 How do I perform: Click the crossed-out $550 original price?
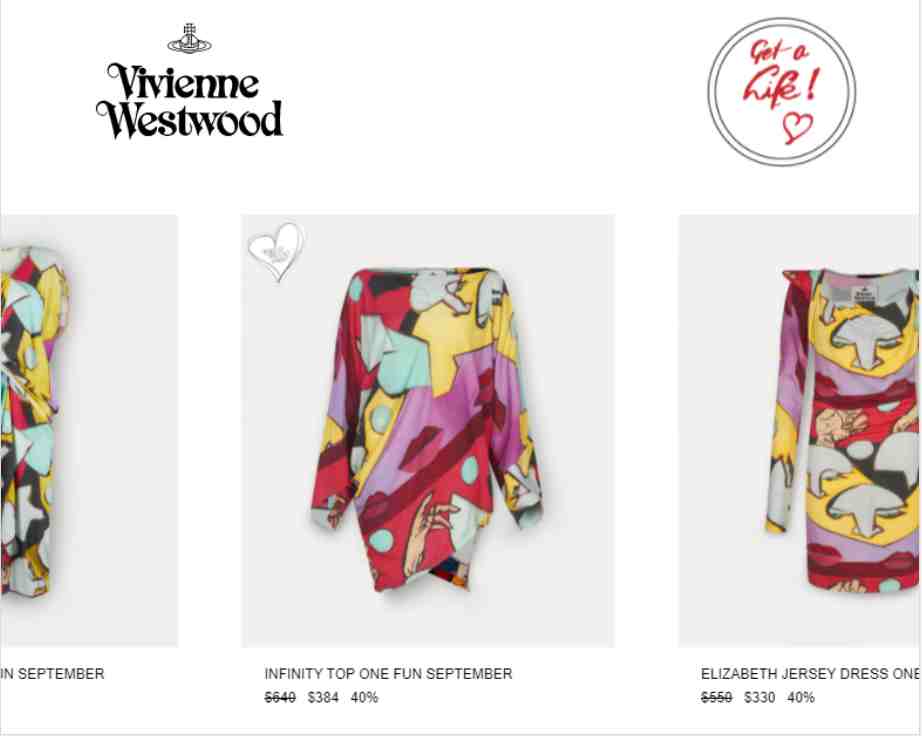click(x=716, y=698)
